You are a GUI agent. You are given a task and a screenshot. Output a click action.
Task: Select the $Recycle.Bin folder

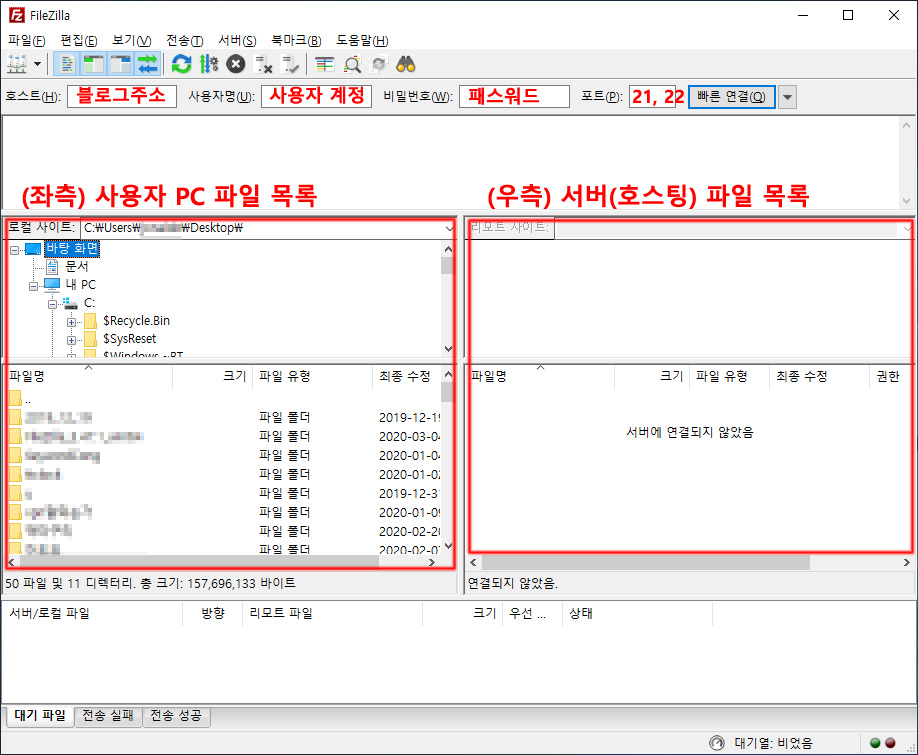(x=136, y=321)
